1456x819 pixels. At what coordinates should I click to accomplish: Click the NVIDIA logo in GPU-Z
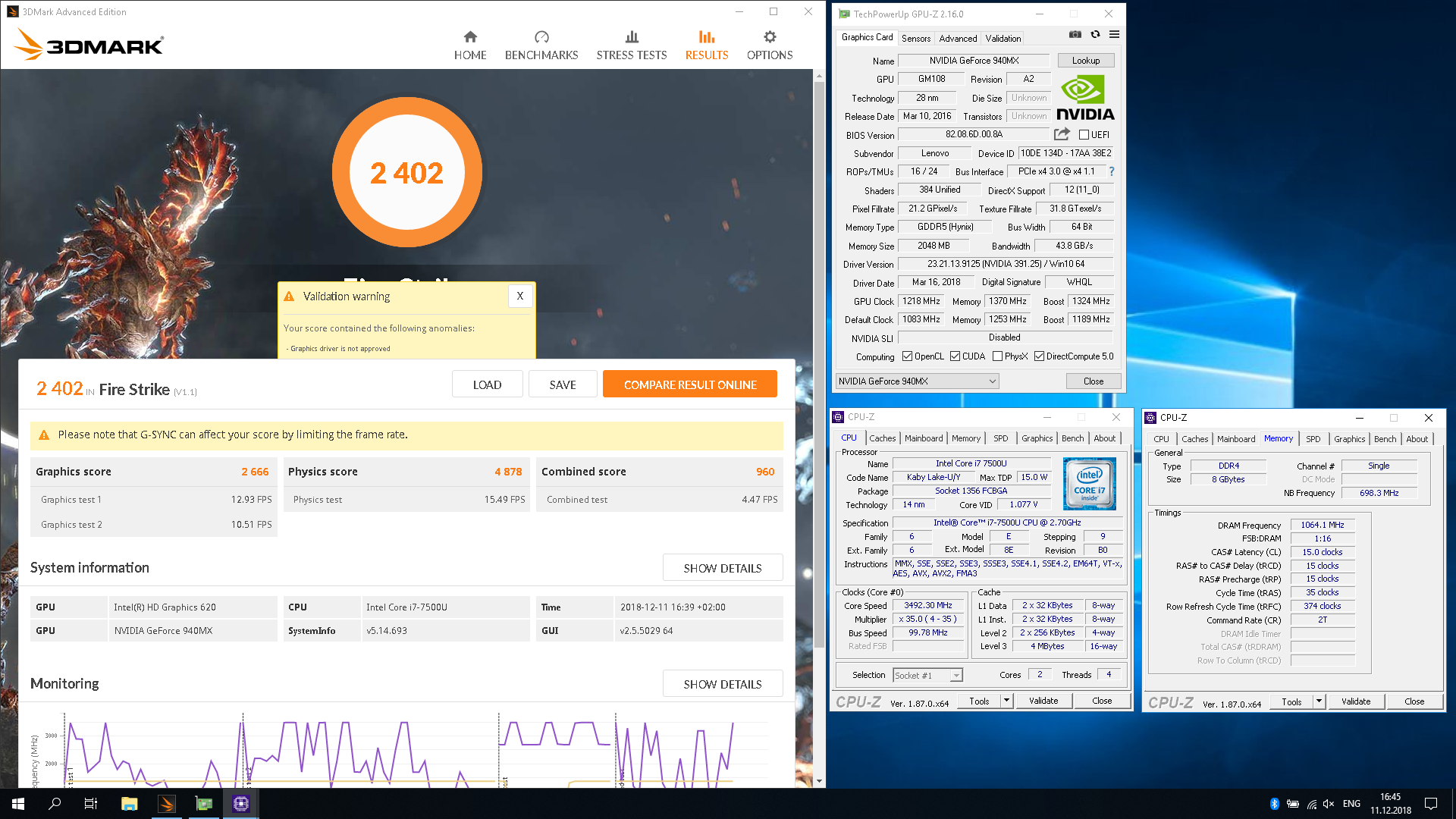pos(1085,98)
